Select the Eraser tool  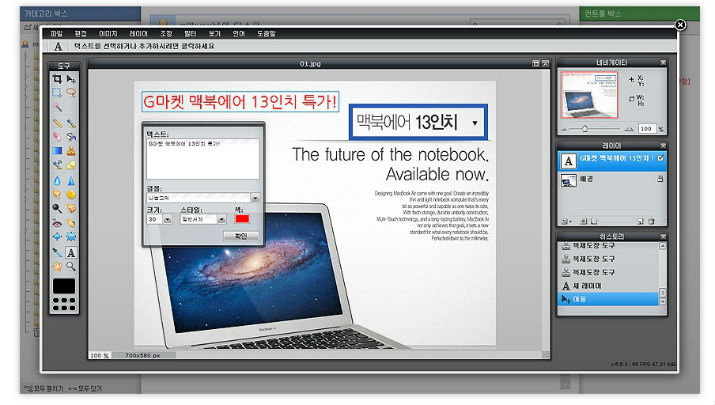point(57,137)
